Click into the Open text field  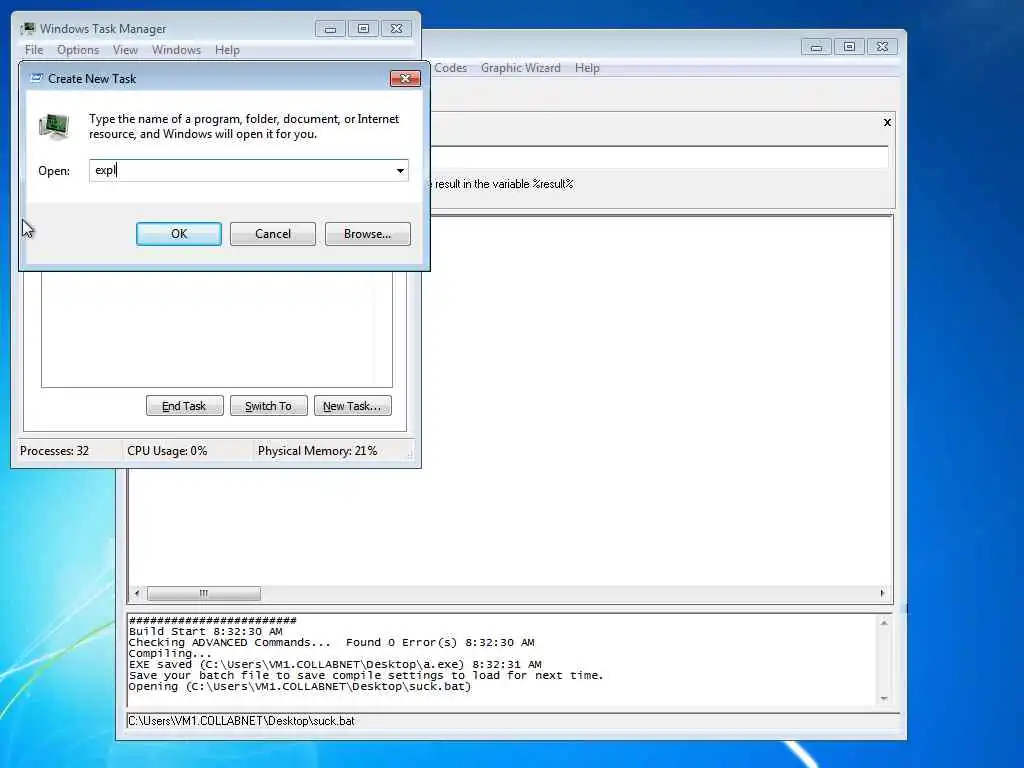[x=242, y=170]
